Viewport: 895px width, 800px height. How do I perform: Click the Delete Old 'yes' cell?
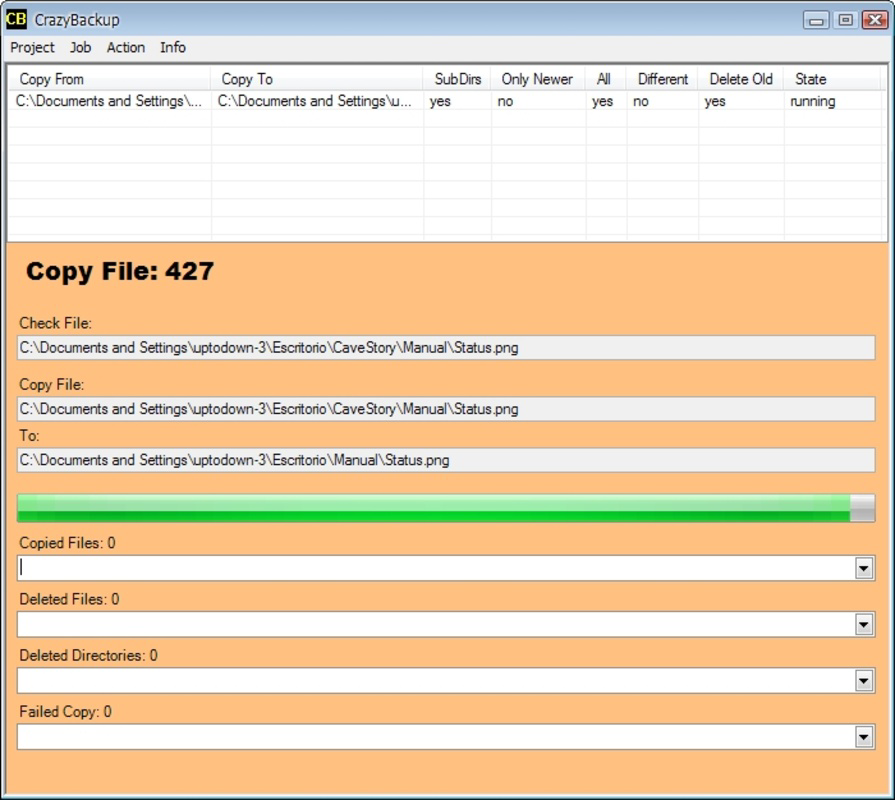(741, 101)
